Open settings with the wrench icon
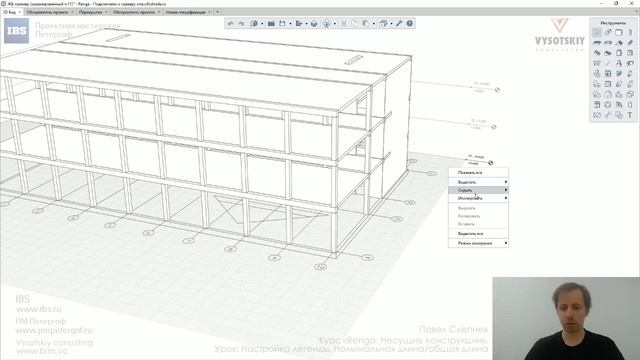640x360 pixels. [399, 24]
